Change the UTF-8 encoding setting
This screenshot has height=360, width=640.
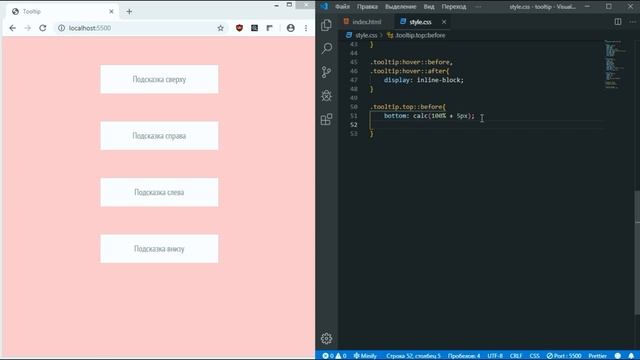[495, 356]
